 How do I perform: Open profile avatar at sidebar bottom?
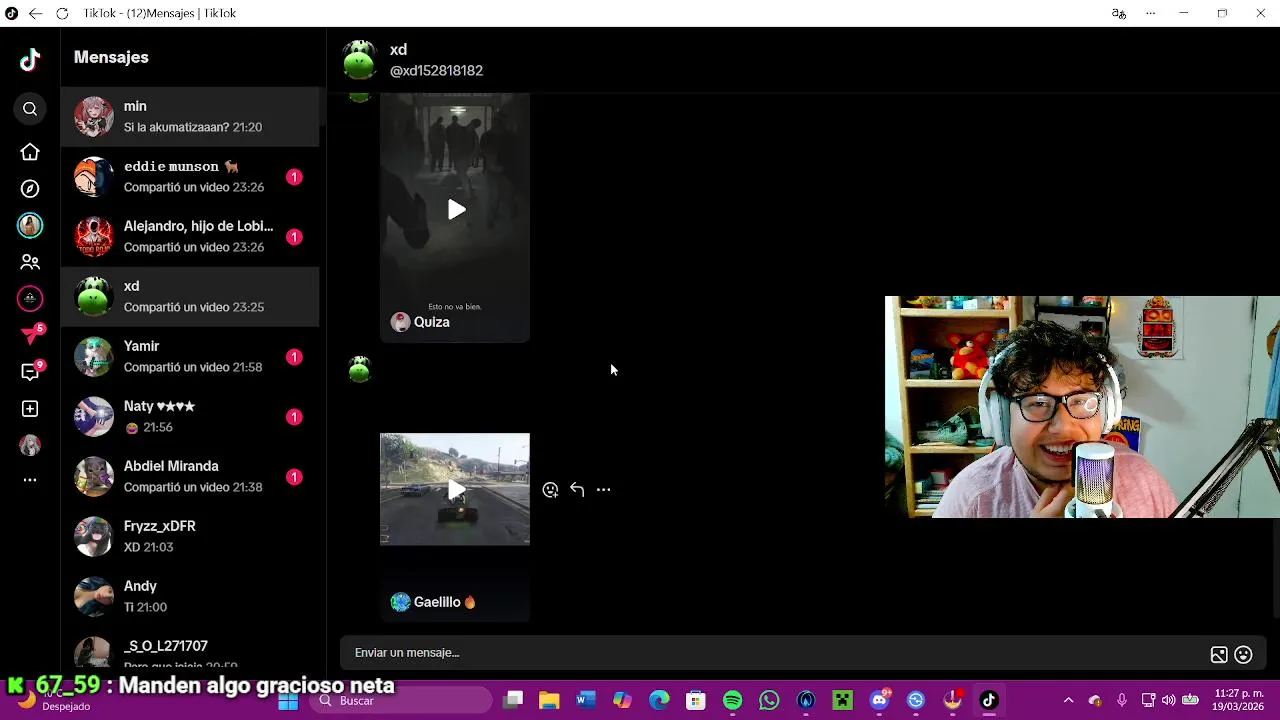coord(30,446)
